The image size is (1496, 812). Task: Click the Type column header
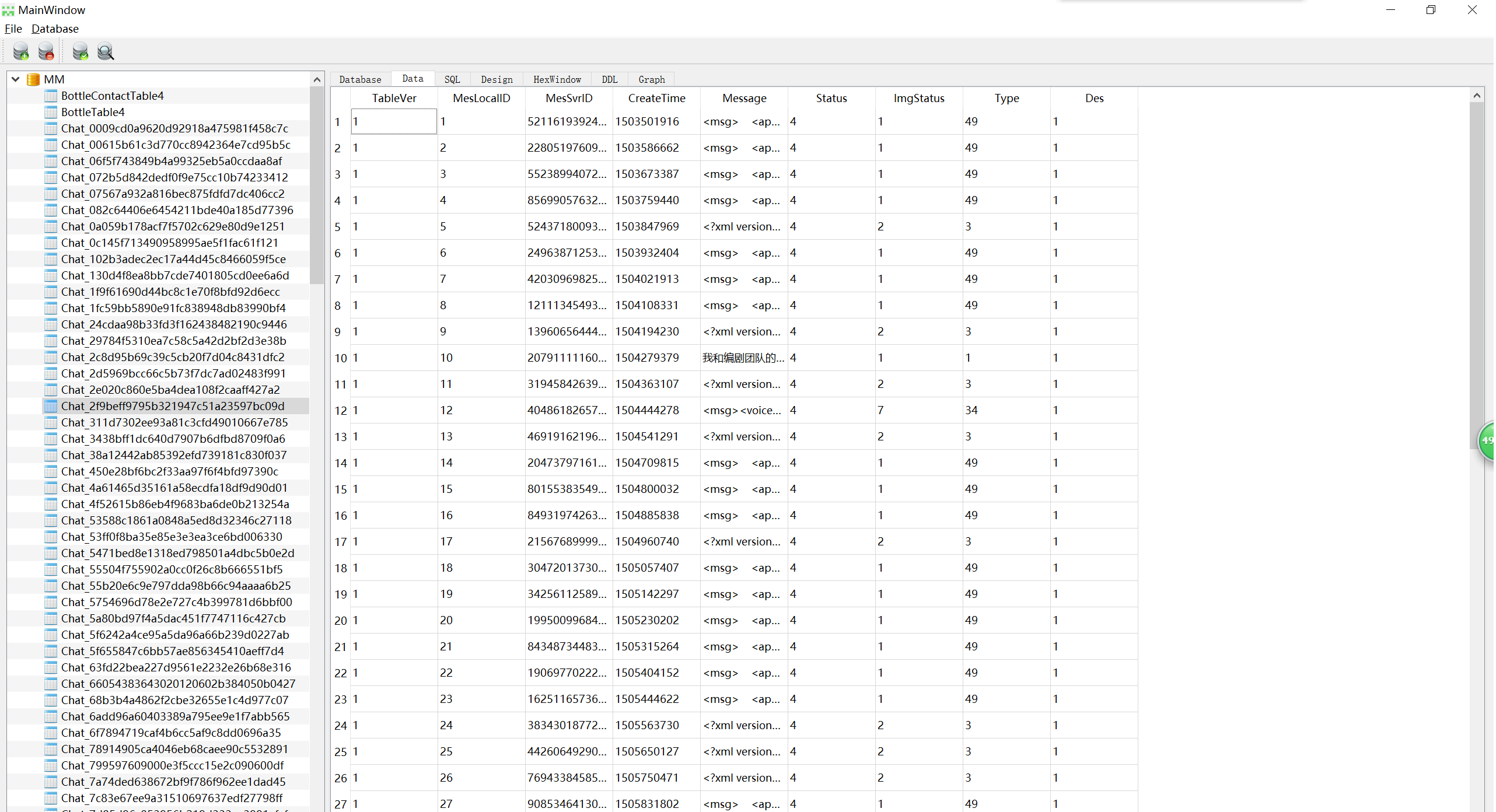(x=1007, y=98)
